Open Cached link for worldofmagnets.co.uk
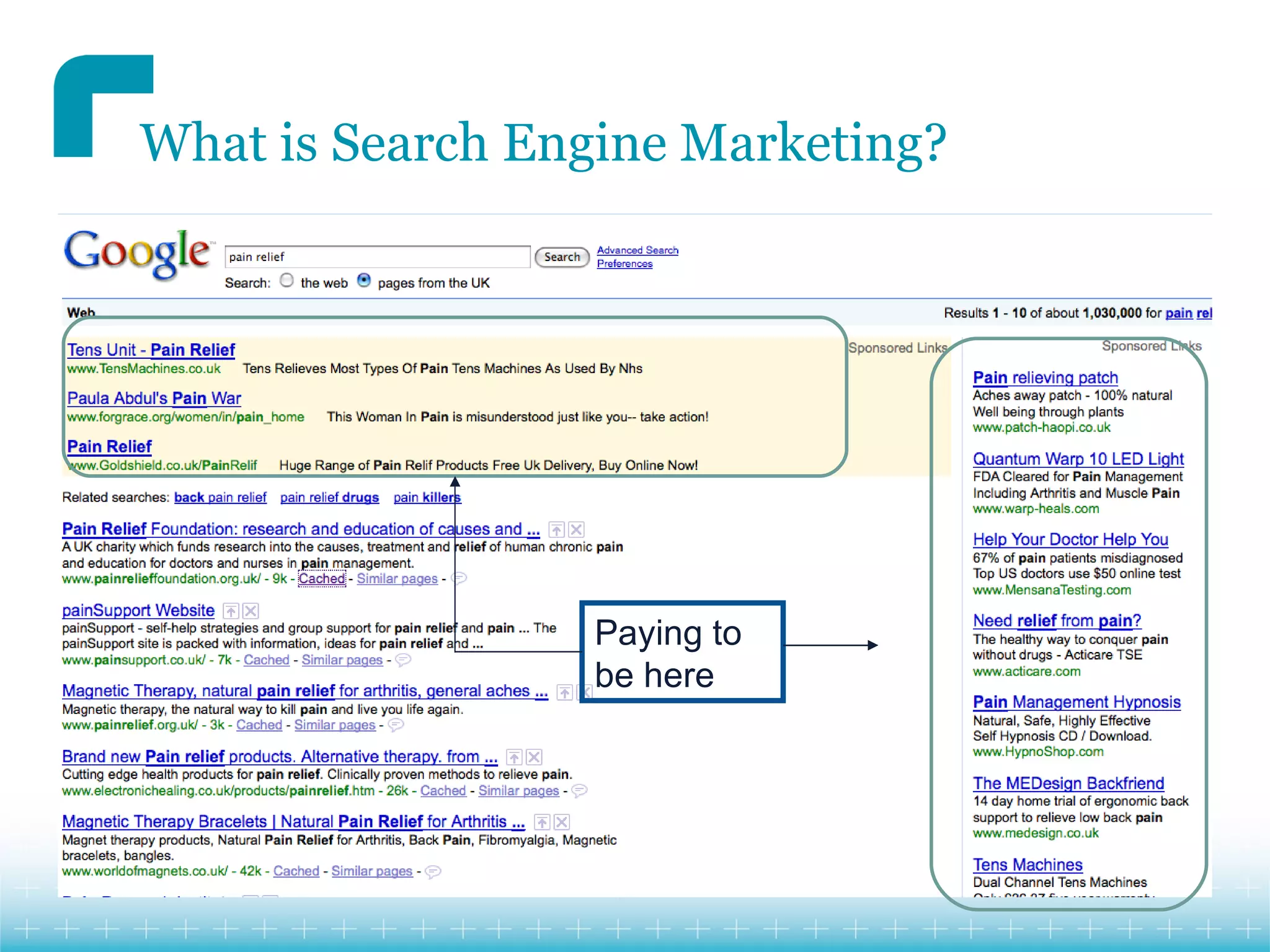1270x952 pixels. click(296, 871)
